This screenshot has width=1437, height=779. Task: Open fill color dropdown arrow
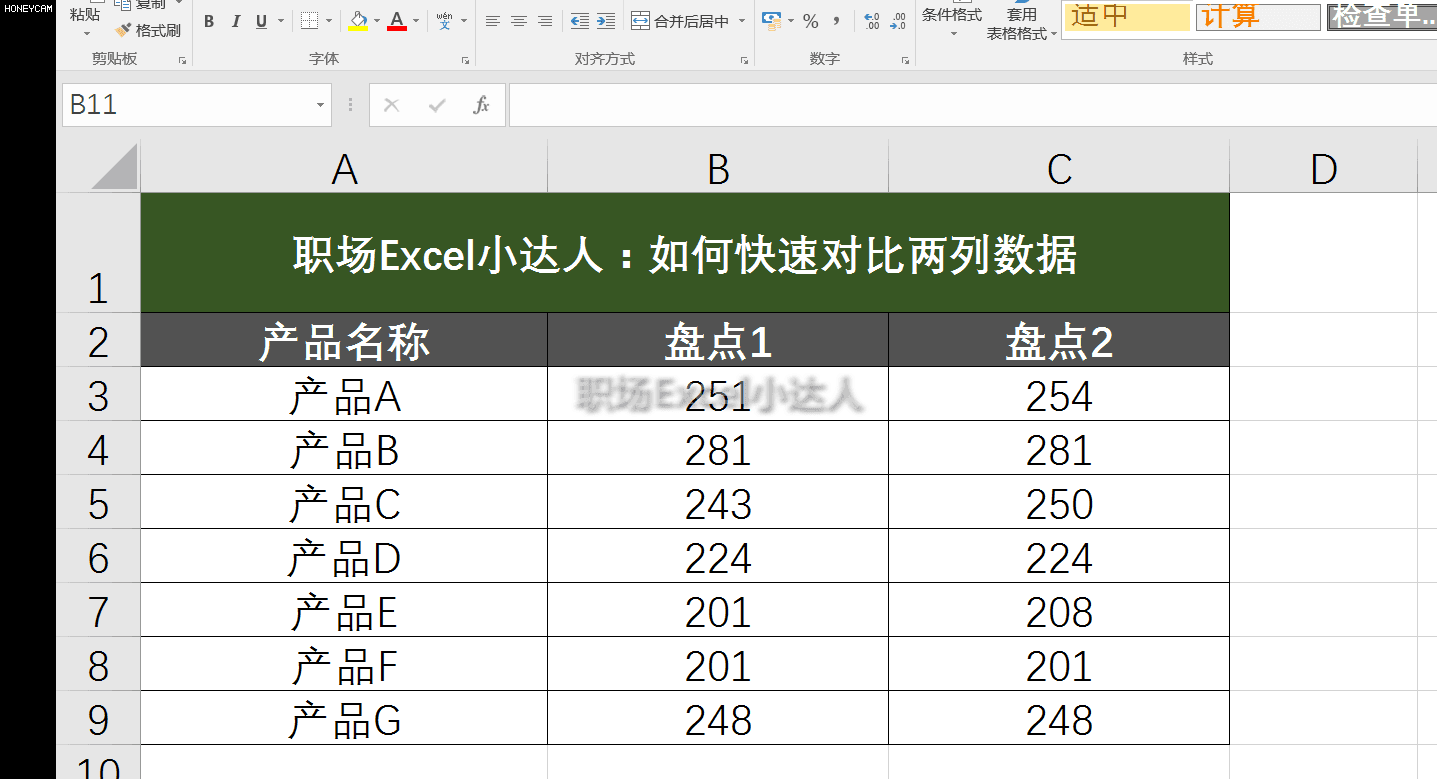coord(377,21)
